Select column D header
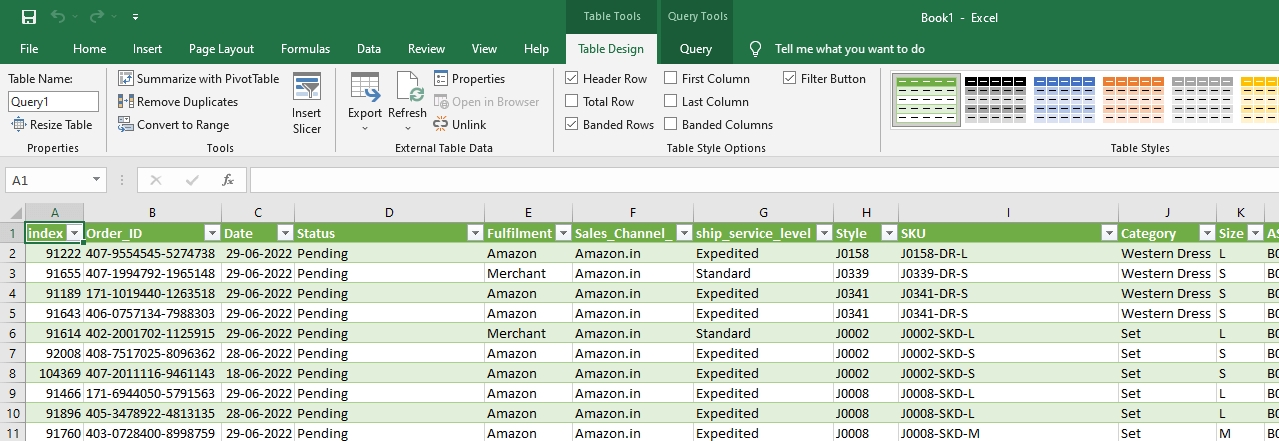The height and width of the screenshot is (441, 1279). click(389, 212)
